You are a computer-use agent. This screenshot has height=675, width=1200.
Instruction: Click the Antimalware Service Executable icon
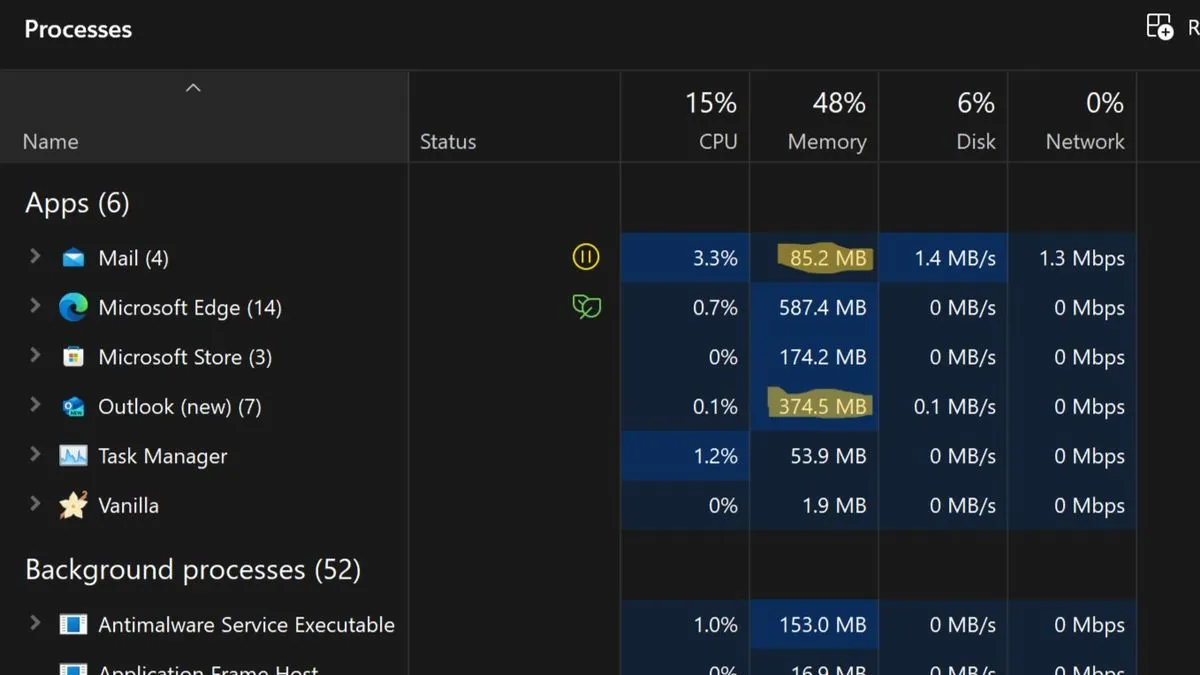(x=72, y=624)
